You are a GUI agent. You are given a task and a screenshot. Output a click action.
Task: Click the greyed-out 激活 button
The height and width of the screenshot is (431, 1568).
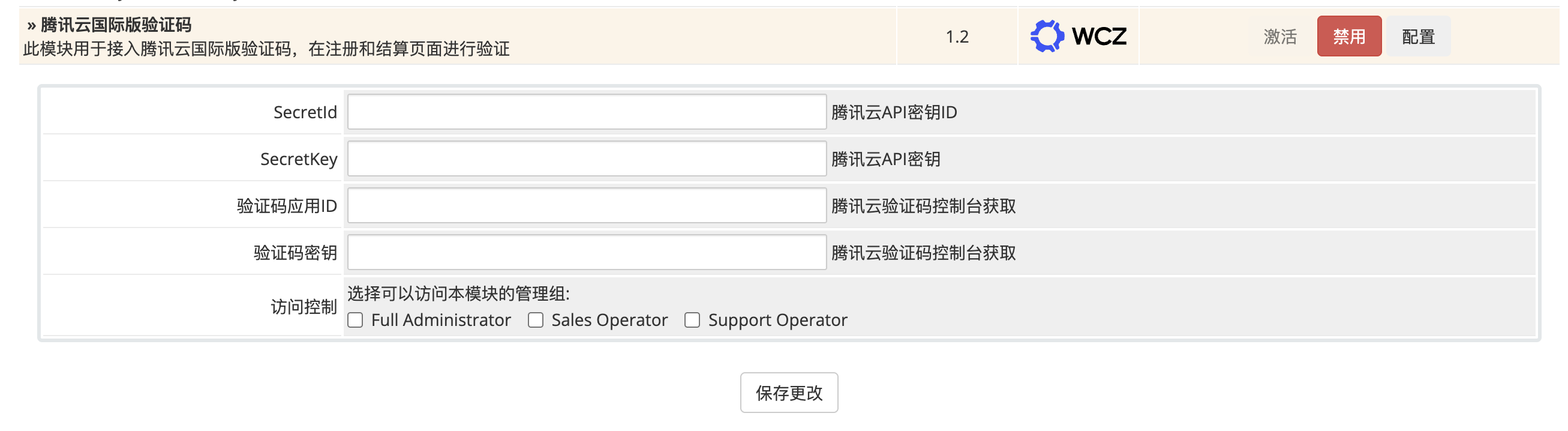tap(1280, 37)
